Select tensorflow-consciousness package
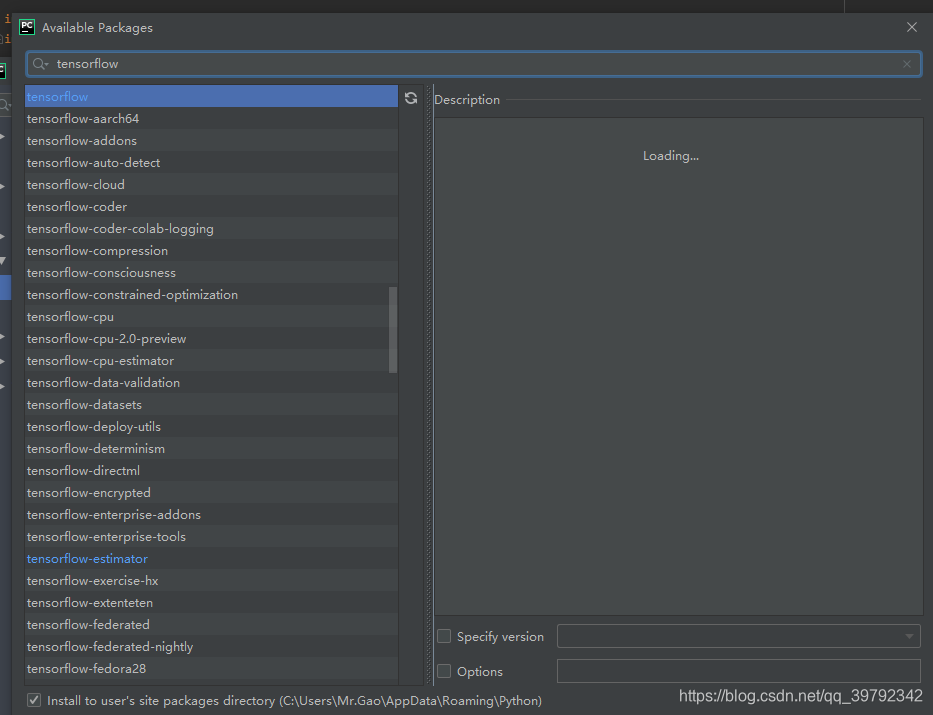Image resolution: width=933 pixels, height=715 pixels. [x=211, y=272]
